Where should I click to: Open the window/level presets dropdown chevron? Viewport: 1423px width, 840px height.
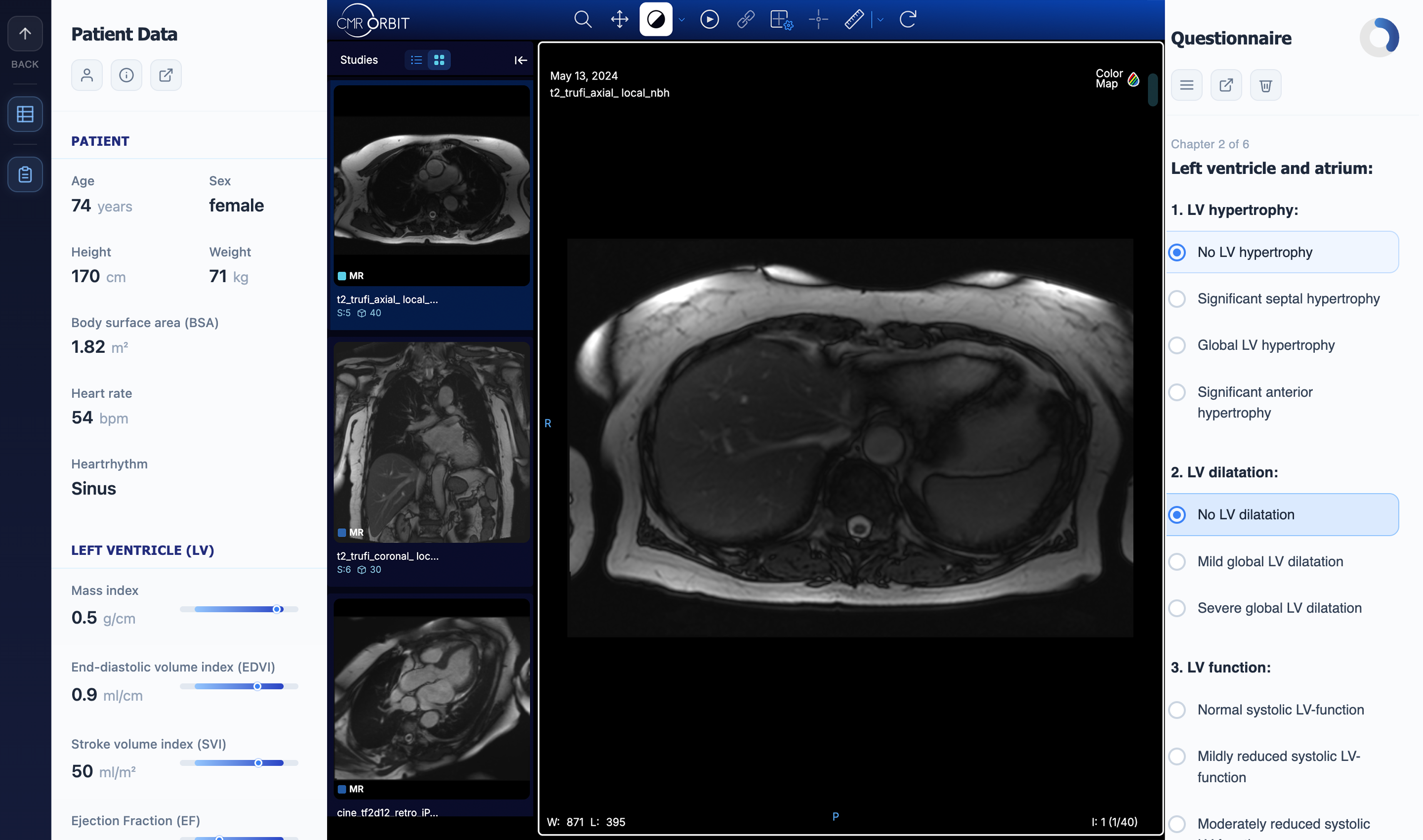(681, 20)
